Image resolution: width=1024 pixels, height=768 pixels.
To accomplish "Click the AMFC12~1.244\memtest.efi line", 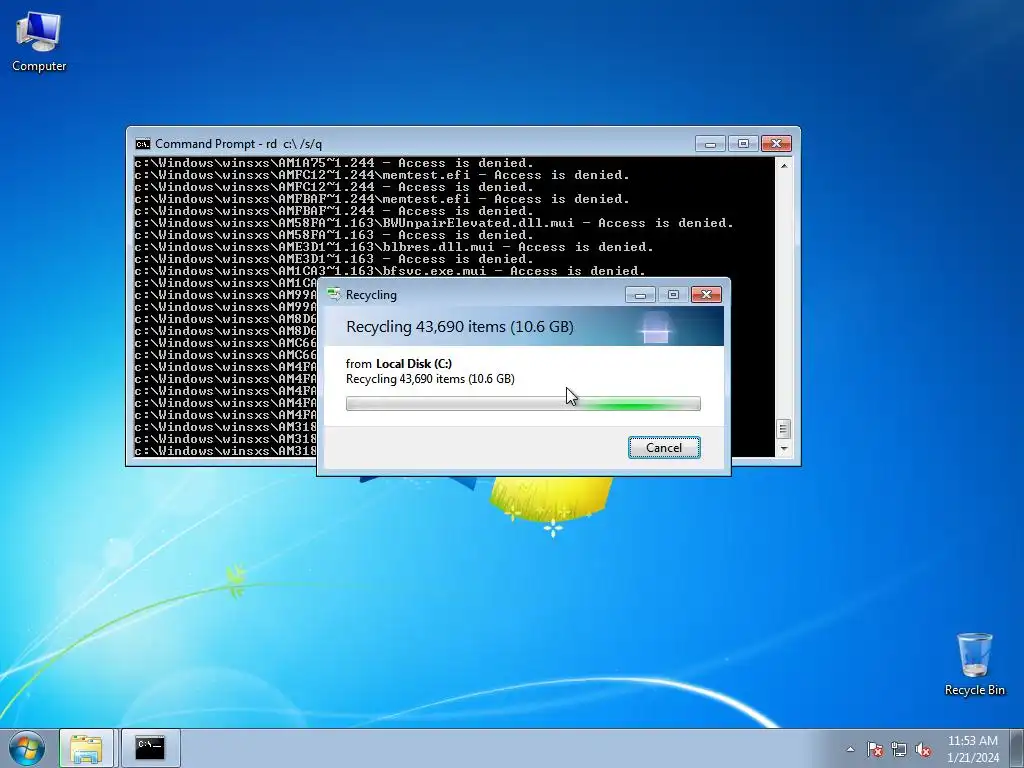I will tap(382, 175).
